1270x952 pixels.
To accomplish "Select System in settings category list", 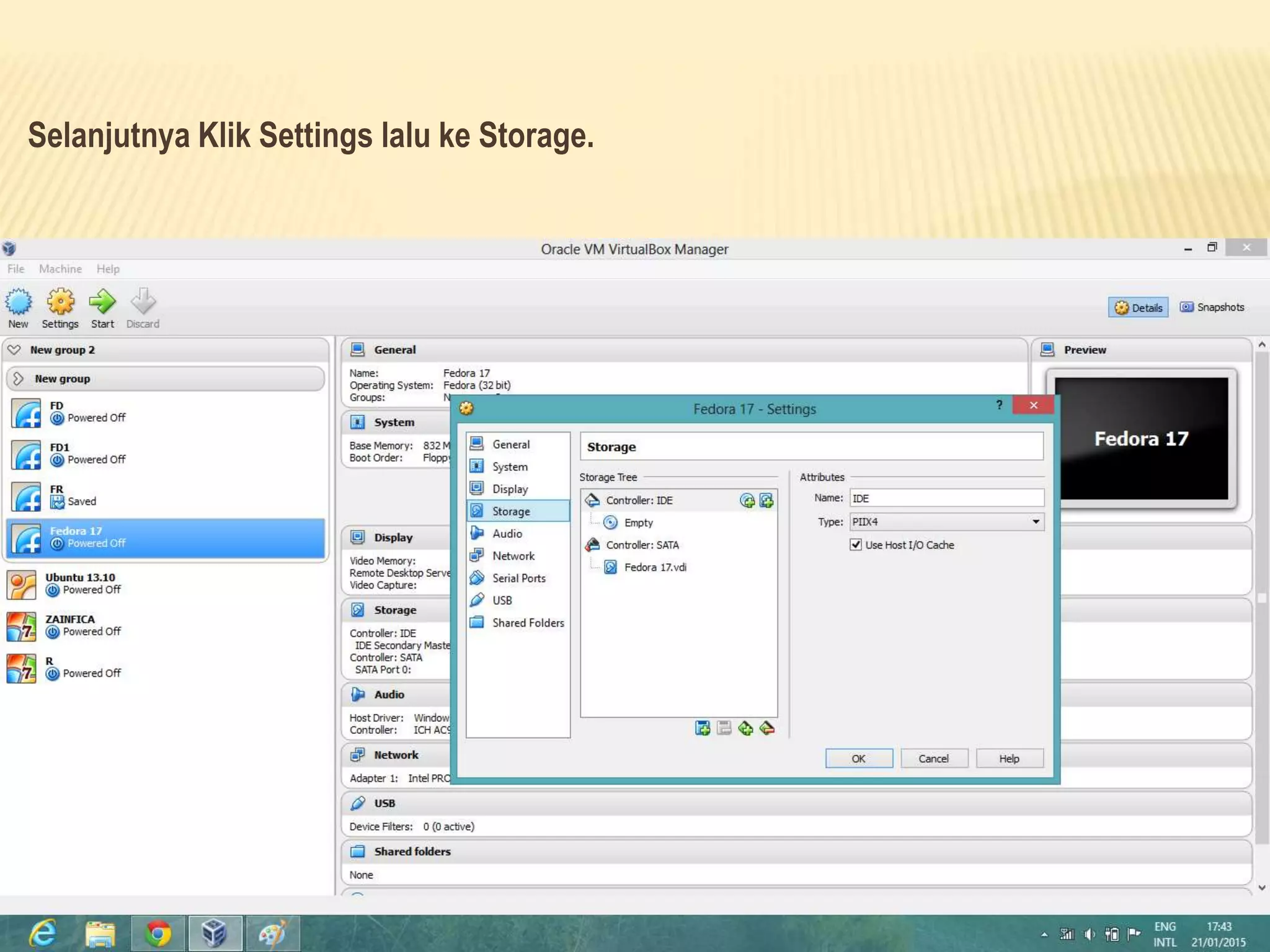I will coord(518,467).
